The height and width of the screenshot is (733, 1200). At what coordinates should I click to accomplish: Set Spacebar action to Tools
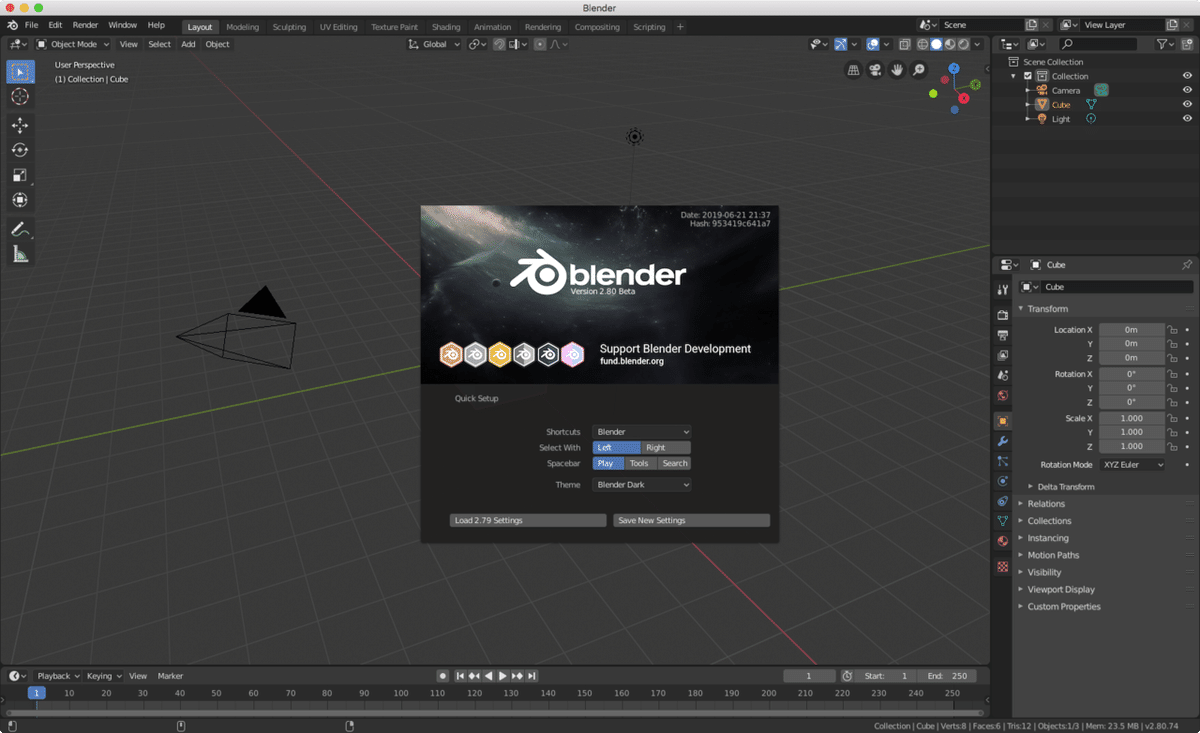click(639, 463)
